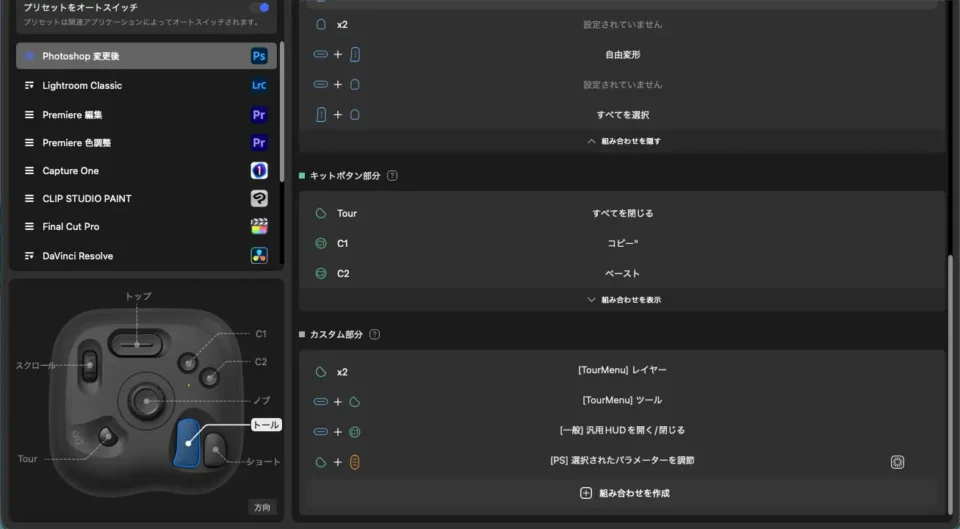Open settings gear for [PS] 選択されたパラメーターを調整
Image resolution: width=960 pixels, height=529 pixels.
pyautogui.click(x=897, y=462)
